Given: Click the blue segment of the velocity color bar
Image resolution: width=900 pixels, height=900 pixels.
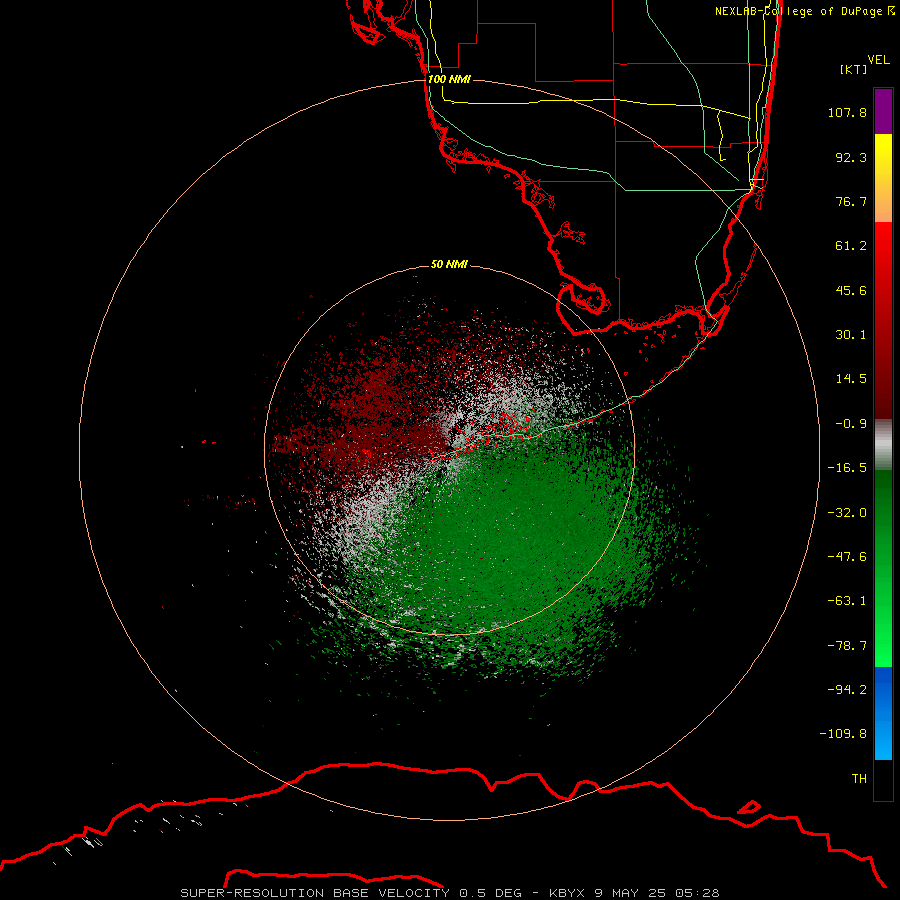Looking at the screenshot, I should [x=883, y=713].
